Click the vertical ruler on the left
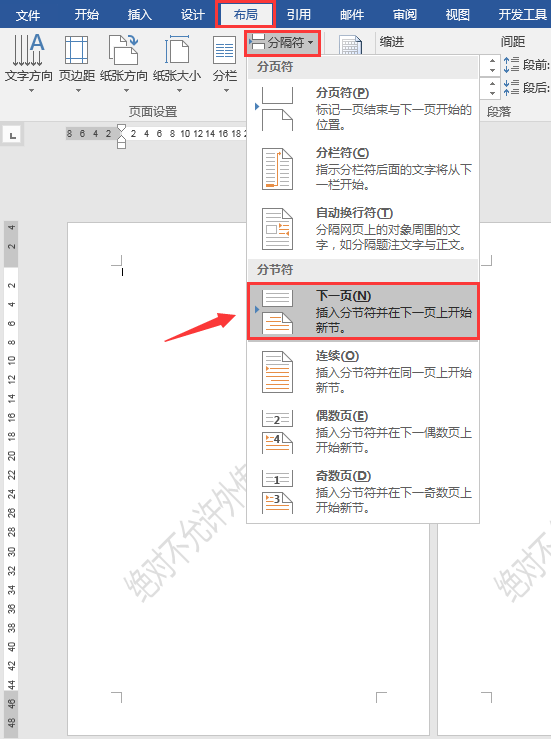Image resolution: width=551 pixels, height=739 pixels. coord(11,478)
